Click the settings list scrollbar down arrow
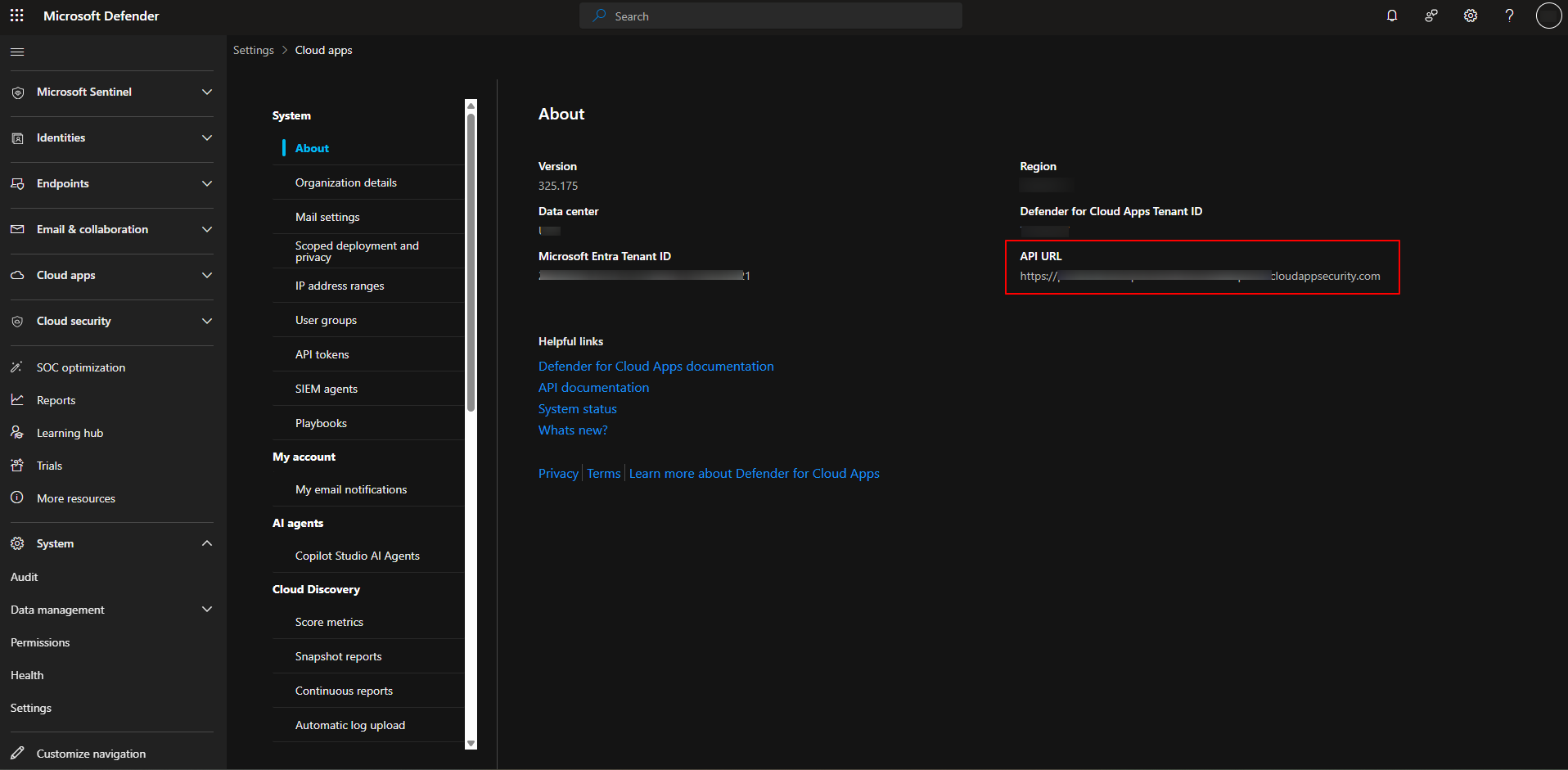The image size is (1568, 770). tap(471, 743)
